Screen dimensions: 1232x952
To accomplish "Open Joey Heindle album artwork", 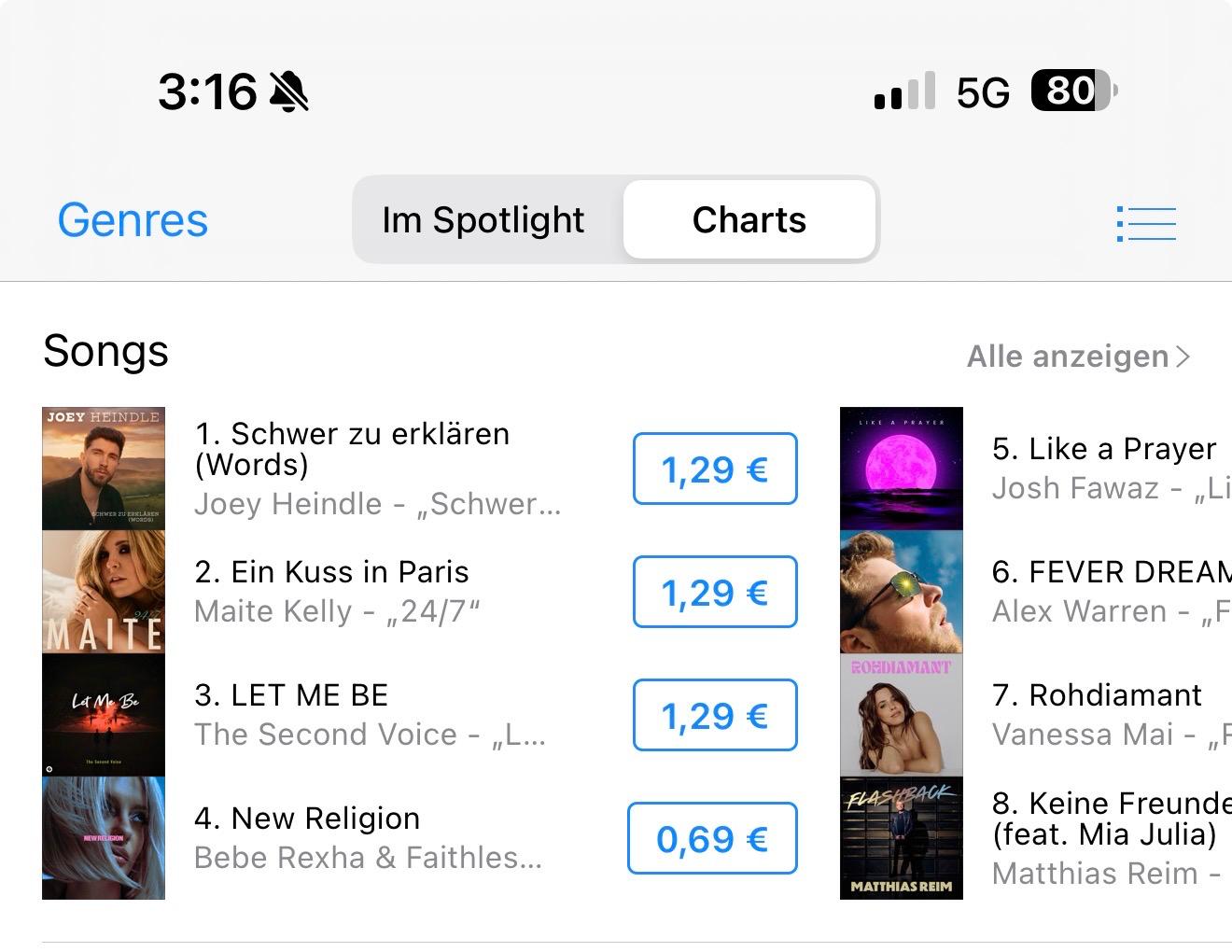I will [104, 469].
